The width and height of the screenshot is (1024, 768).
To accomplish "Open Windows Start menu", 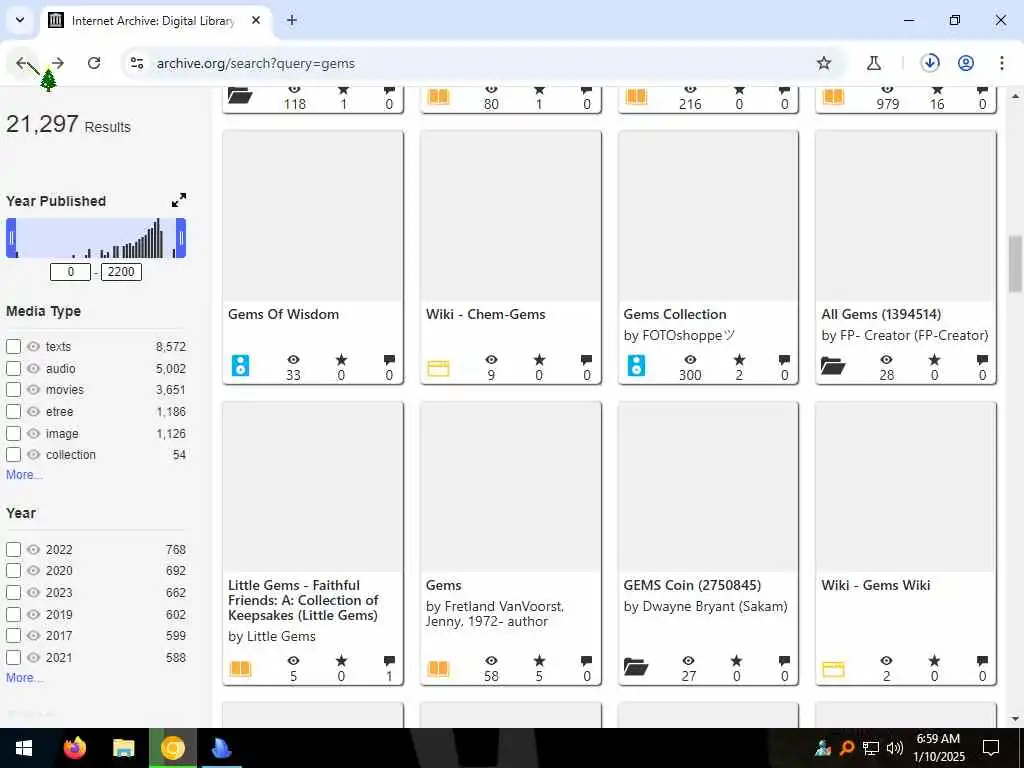I will (24, 748).
